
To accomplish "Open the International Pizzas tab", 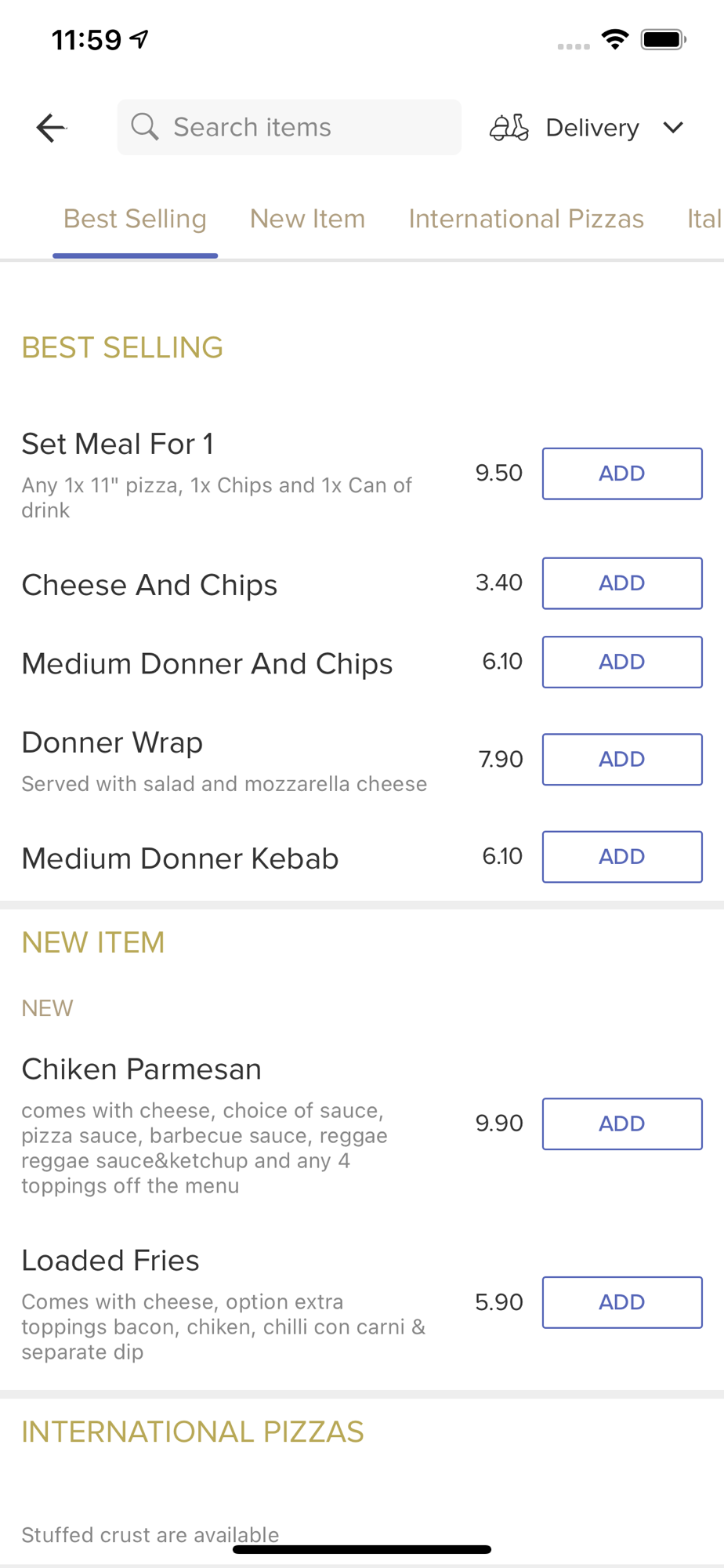I will tap(526, 219).
